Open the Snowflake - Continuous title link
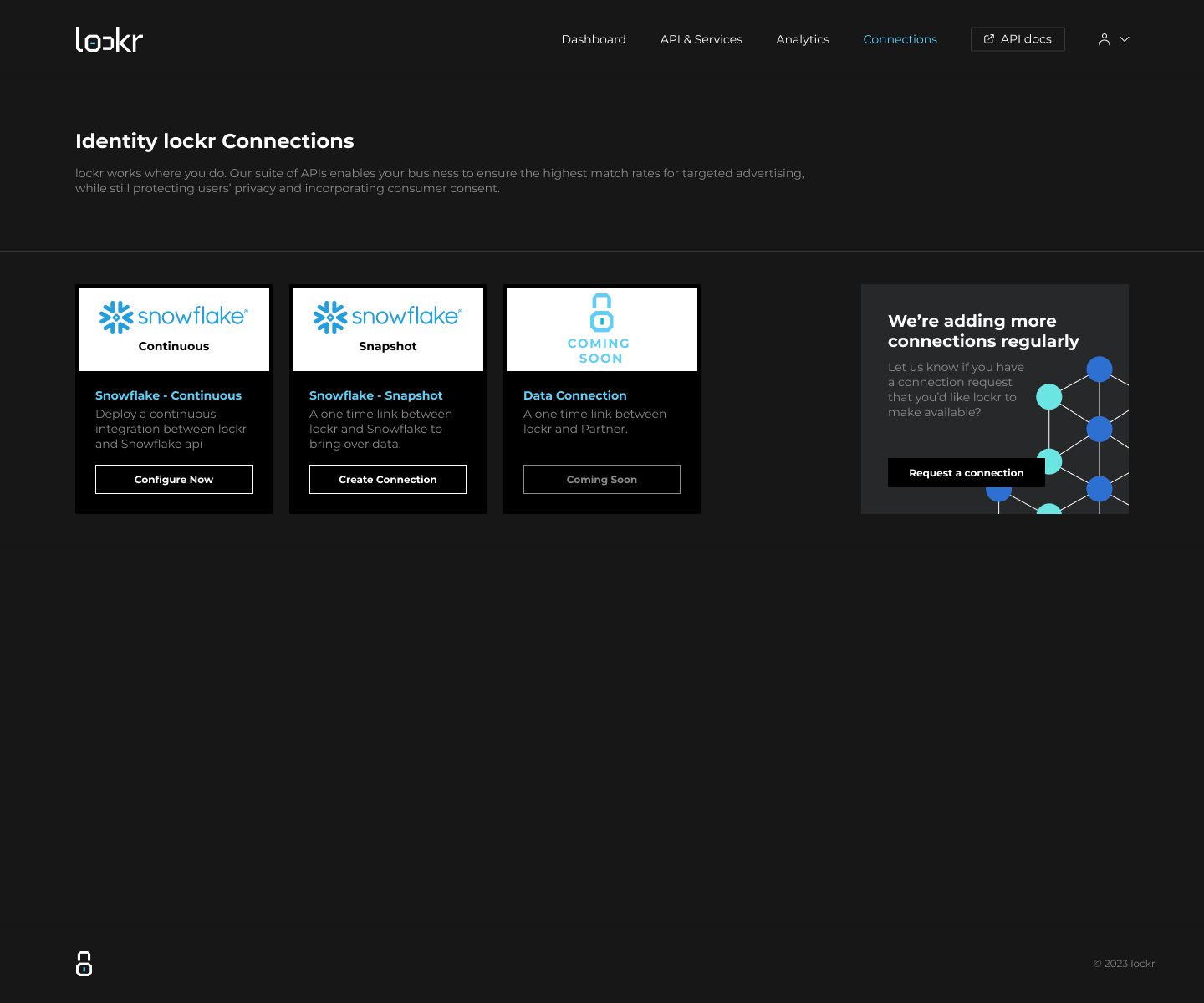This screenshot has height=1003, width=1204. click(x=168, y=395)
